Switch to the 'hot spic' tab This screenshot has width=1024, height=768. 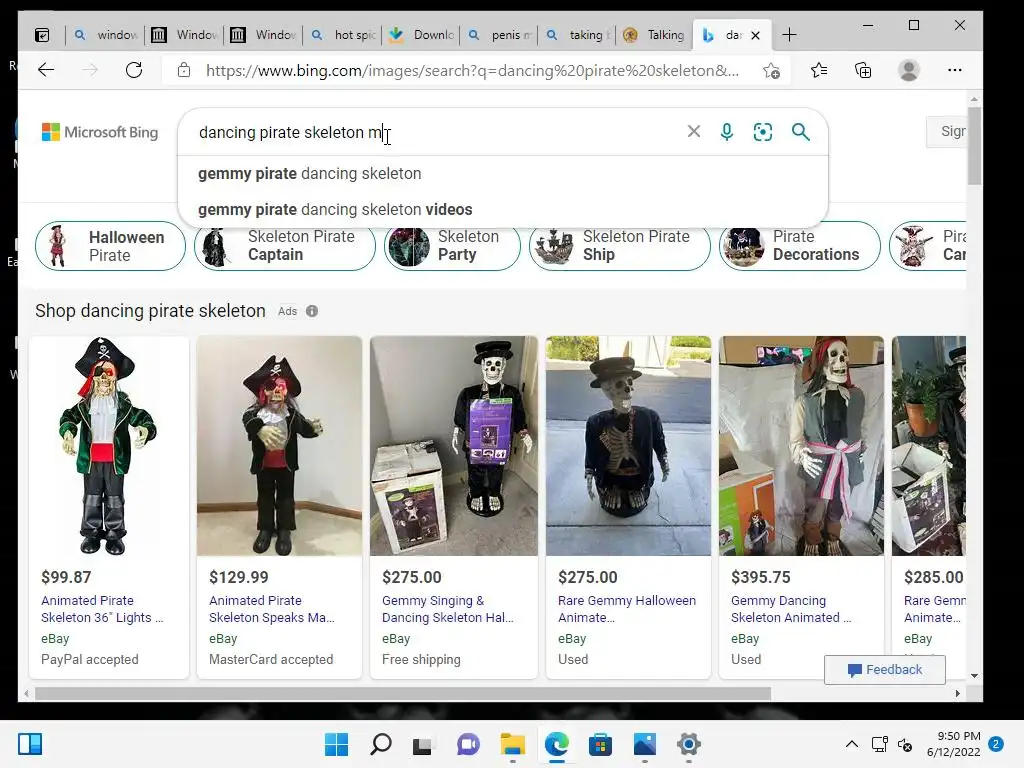[x=343, y=35]
